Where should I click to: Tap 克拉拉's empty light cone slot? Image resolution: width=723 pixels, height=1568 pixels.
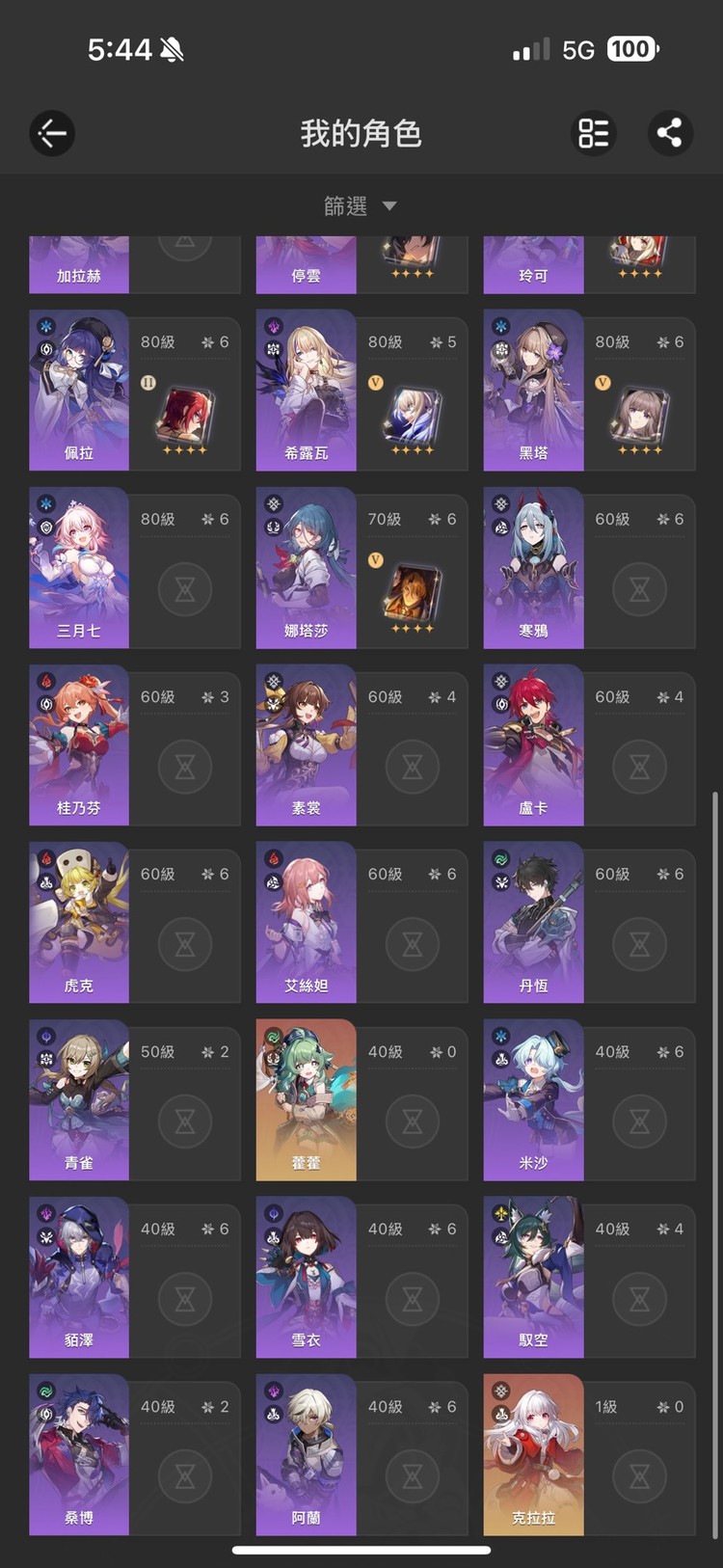click(x=640, y=1476)
